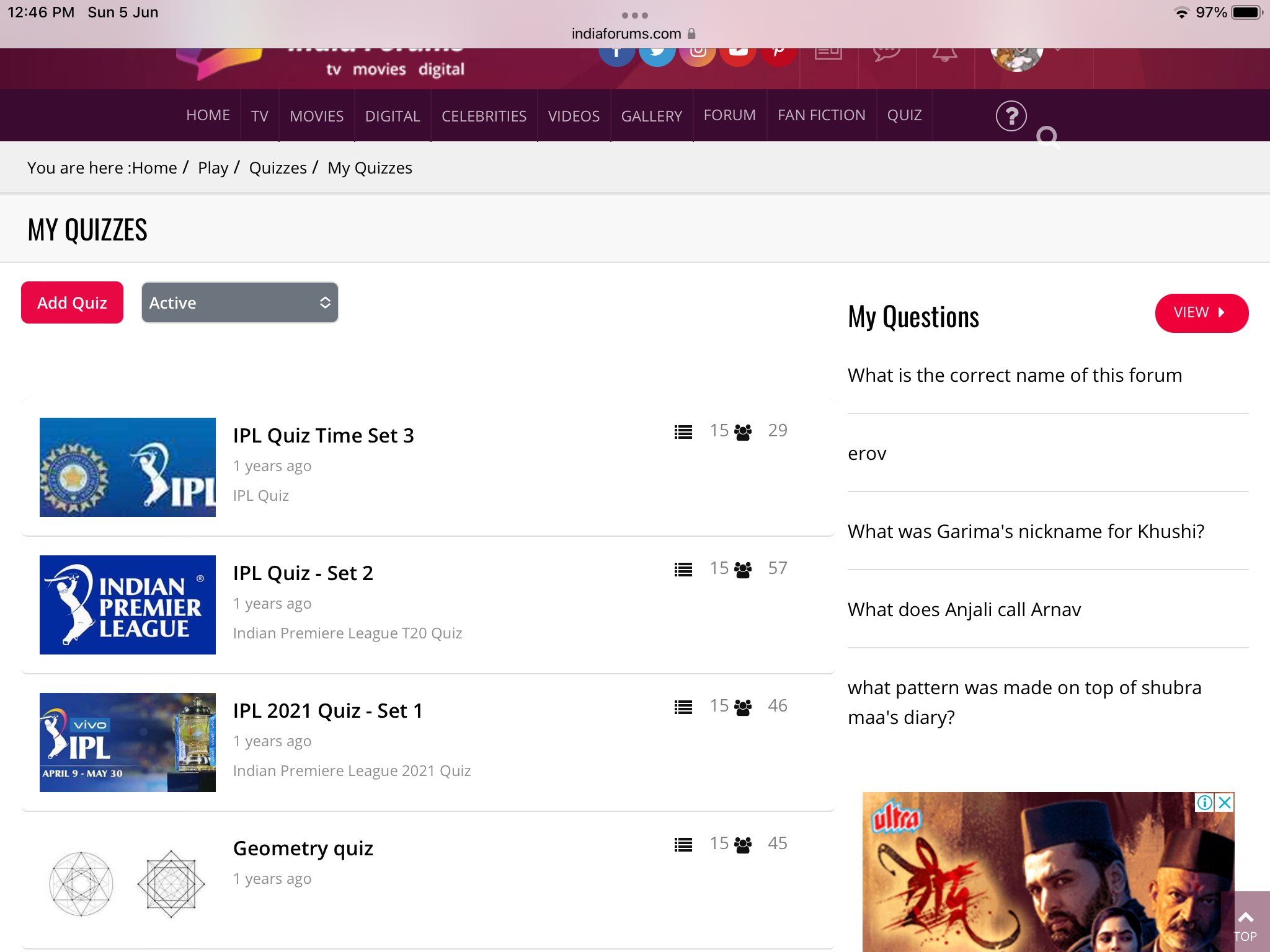Open the VIDEOS navigation menu
This screenshot has width=1270, height=952.
(x=574, y=116)
